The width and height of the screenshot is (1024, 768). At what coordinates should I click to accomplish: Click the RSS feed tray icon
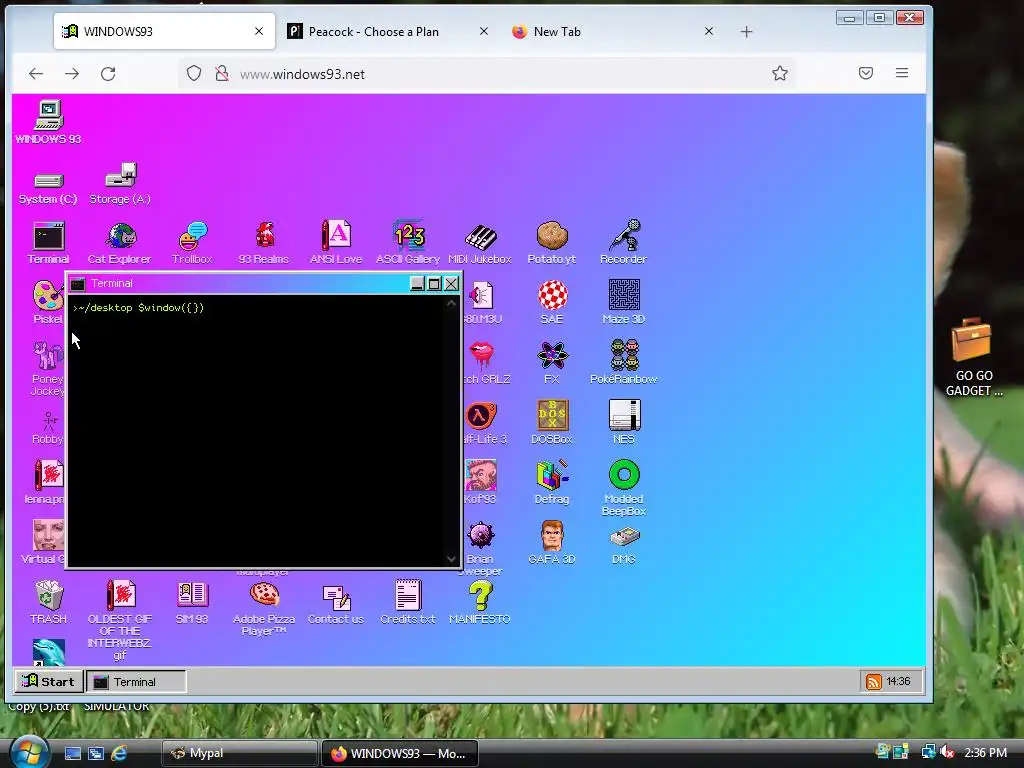pos(873,682)
